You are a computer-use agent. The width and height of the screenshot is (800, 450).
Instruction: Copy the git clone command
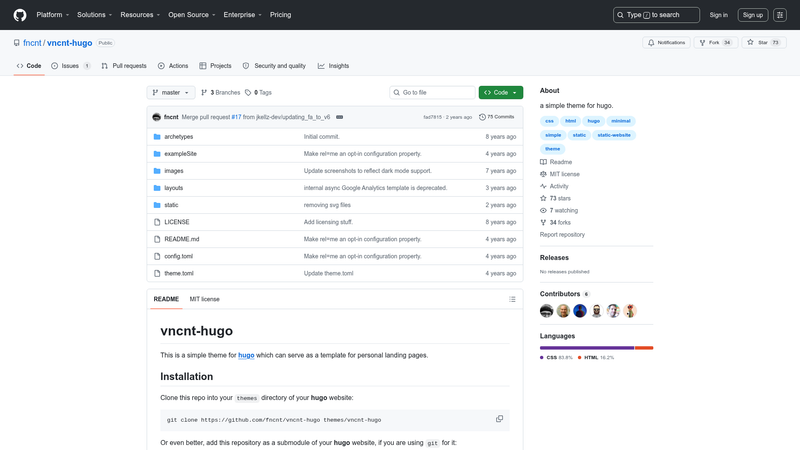(x=499, y=419)
